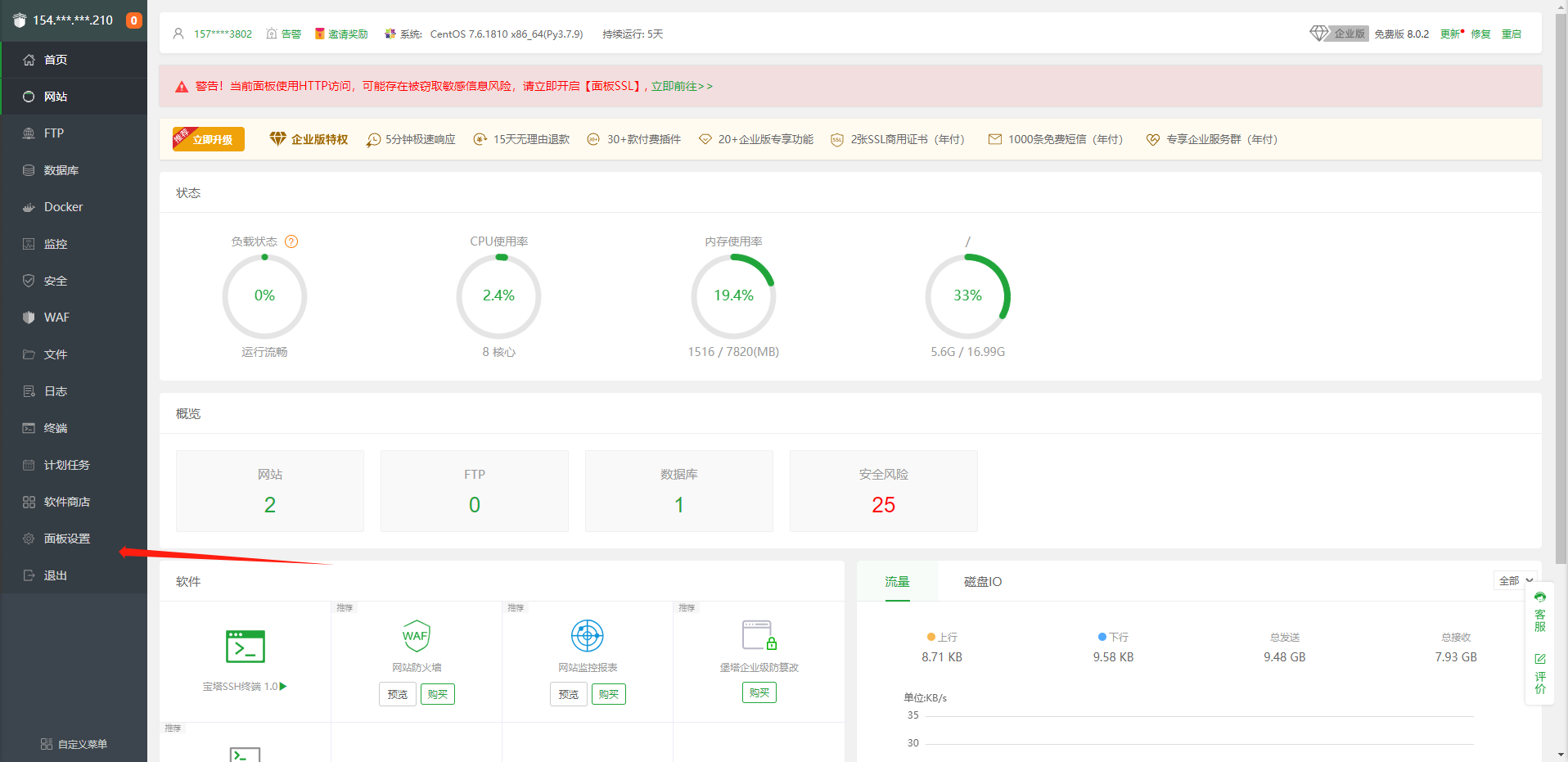Screen dimensions: 1568x762
Task: Click the 终端 terminal icon in sidebar
Action: pos(29,428)
